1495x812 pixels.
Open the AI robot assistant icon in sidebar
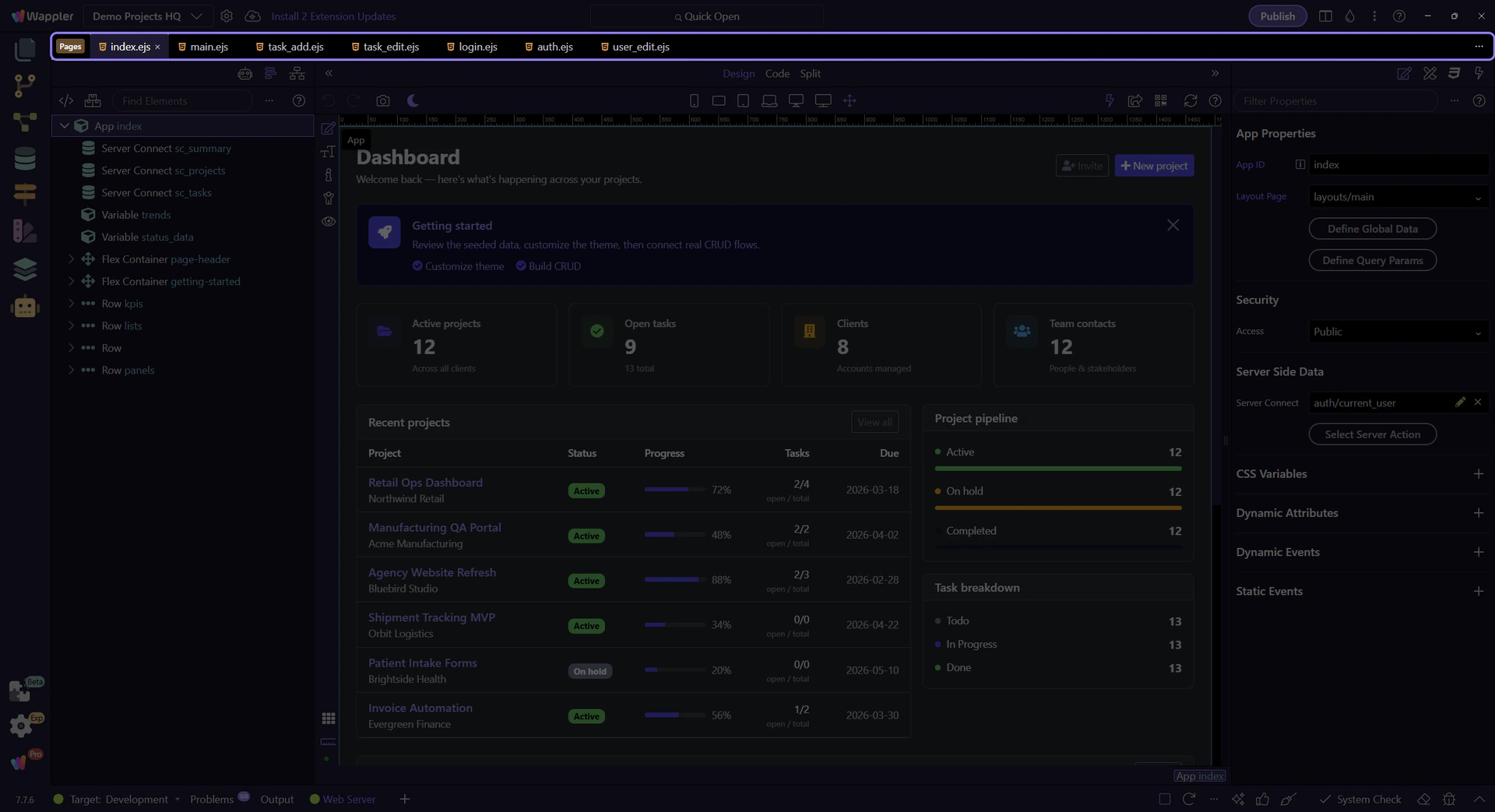pyautogui.click(x=25, y=307)
